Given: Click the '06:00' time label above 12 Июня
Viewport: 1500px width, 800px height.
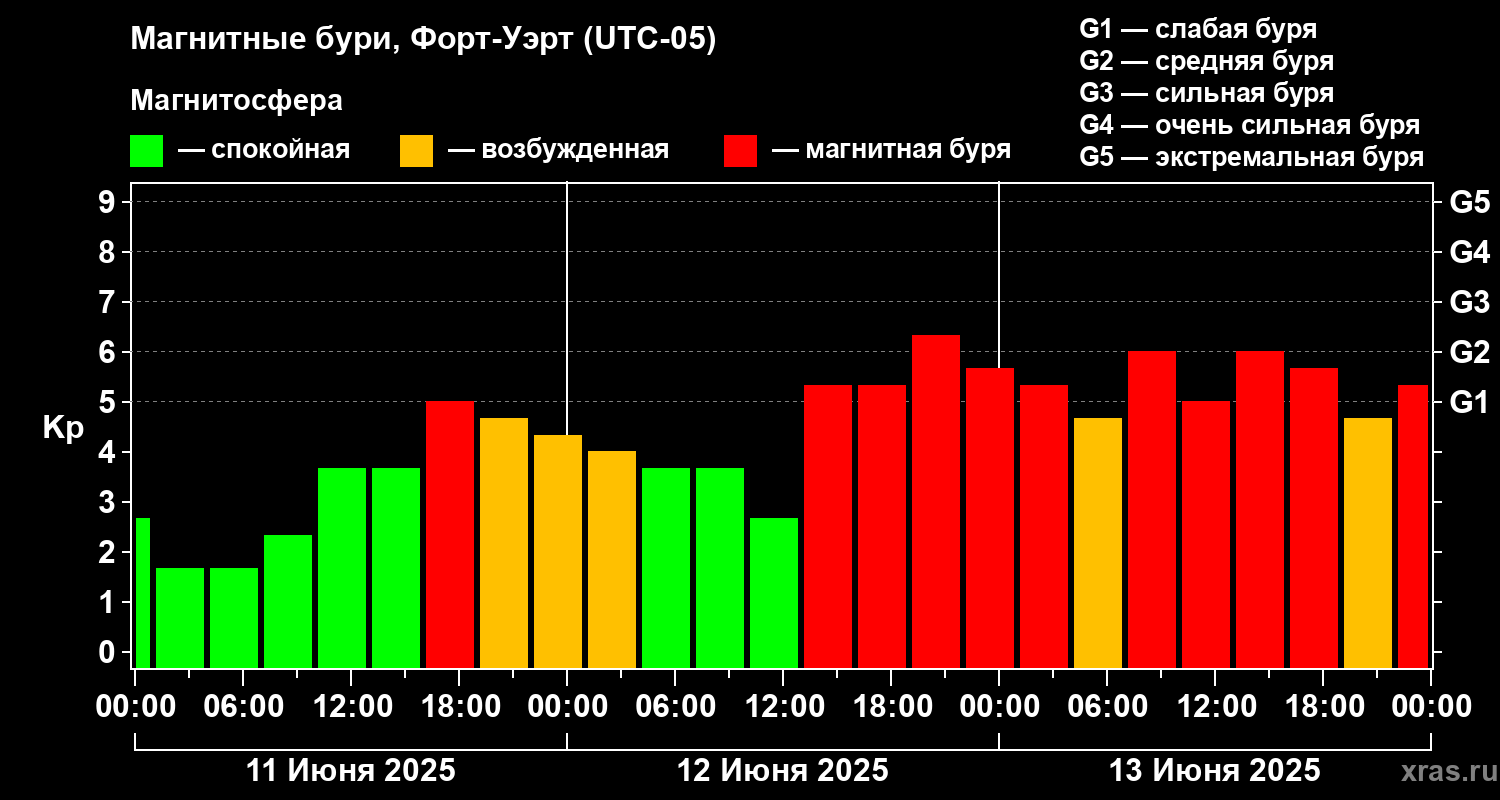Looking at the screenshot, I should tap(674, 706).
